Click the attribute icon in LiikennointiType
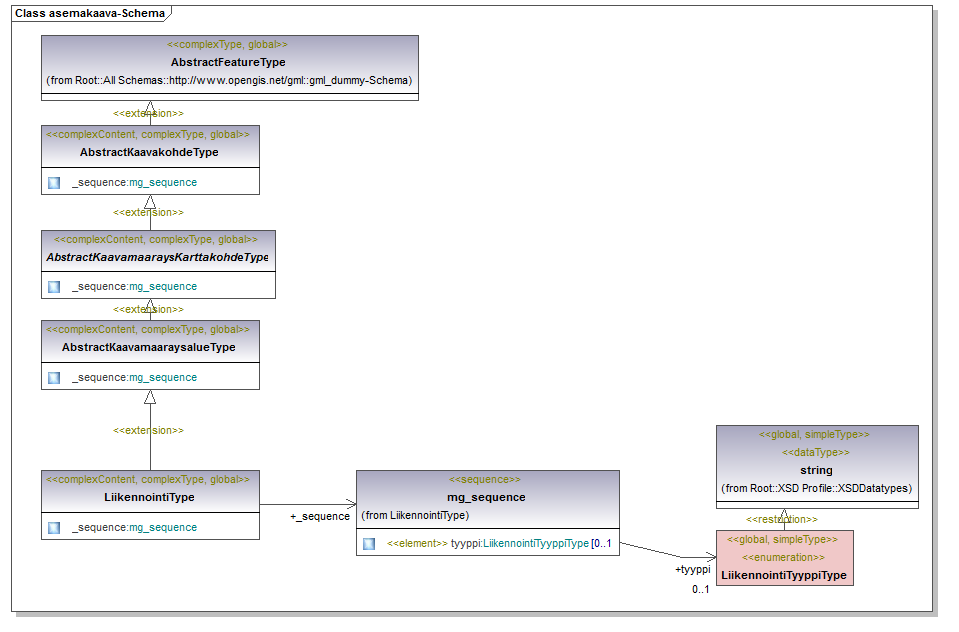Viewport: 959px width, 632px height. tap(54, 528)
